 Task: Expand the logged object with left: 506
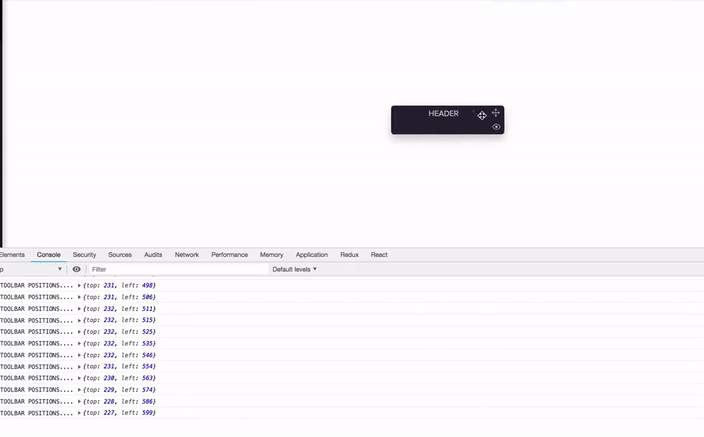point(79,297)
